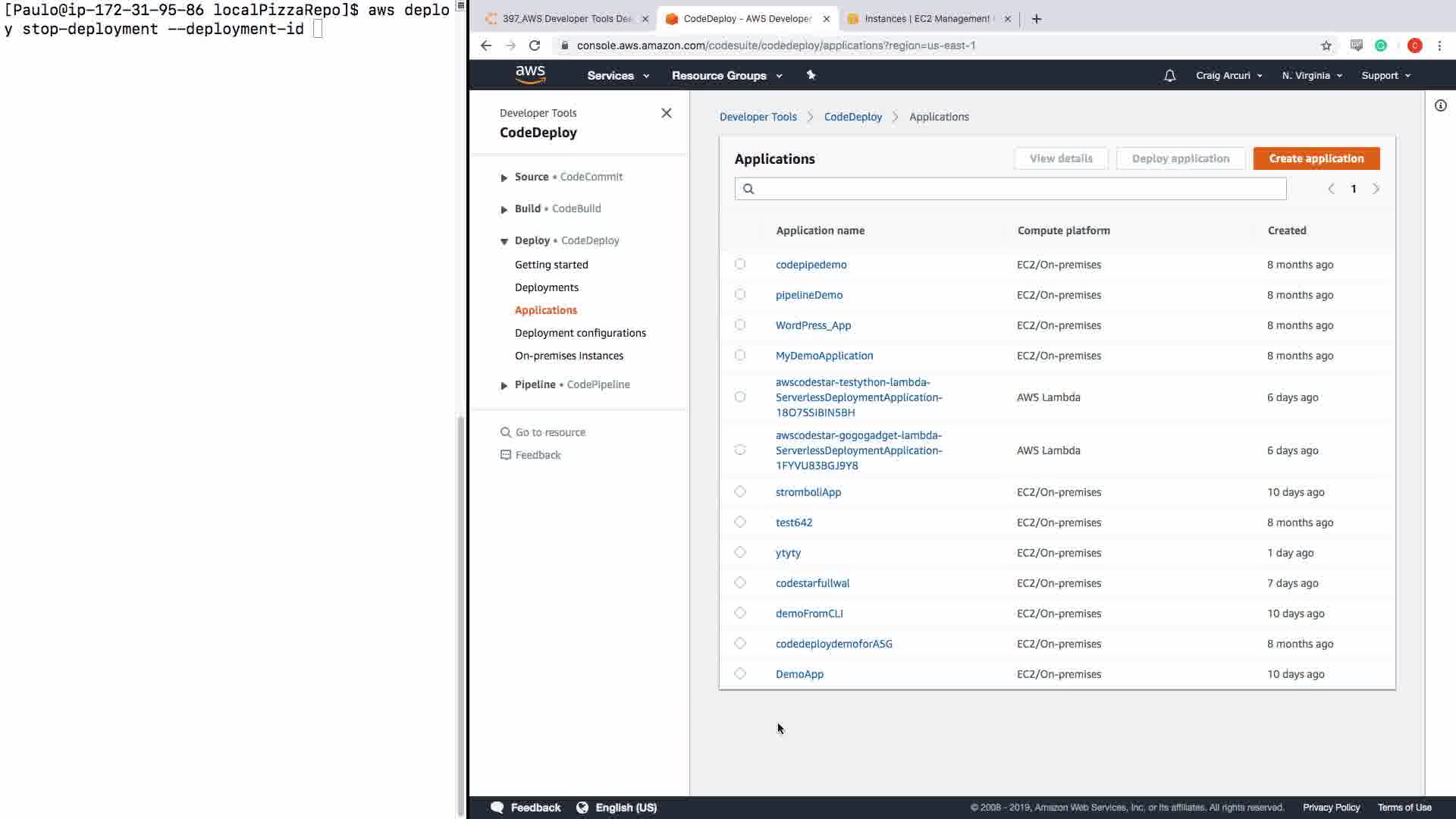Click the Create application button
This screenshot has height=819, width=1456.
pyautogui.click(x=1316, y=158)
